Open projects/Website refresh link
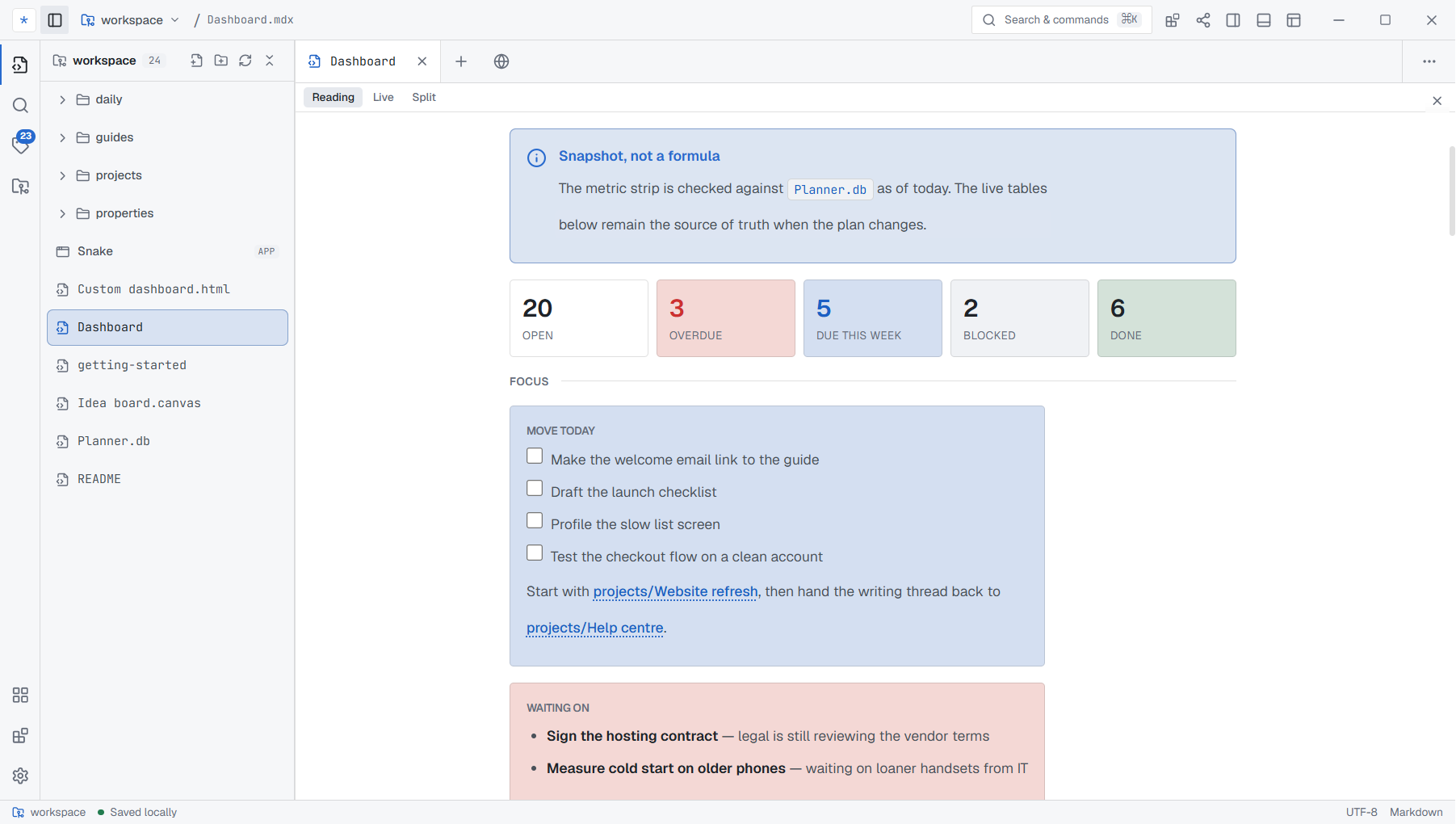 tap(675, 591)
